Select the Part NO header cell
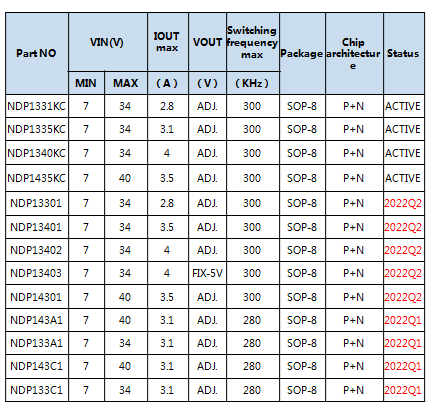The image size is (431, 409). (37, 53)
